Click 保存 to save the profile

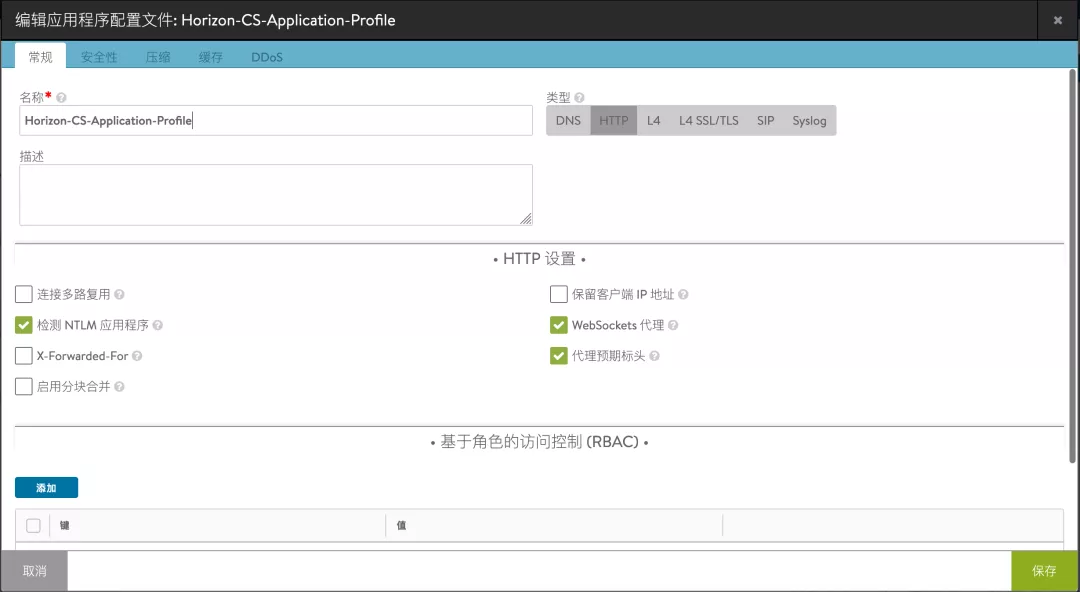click(x=1044, y=571)
